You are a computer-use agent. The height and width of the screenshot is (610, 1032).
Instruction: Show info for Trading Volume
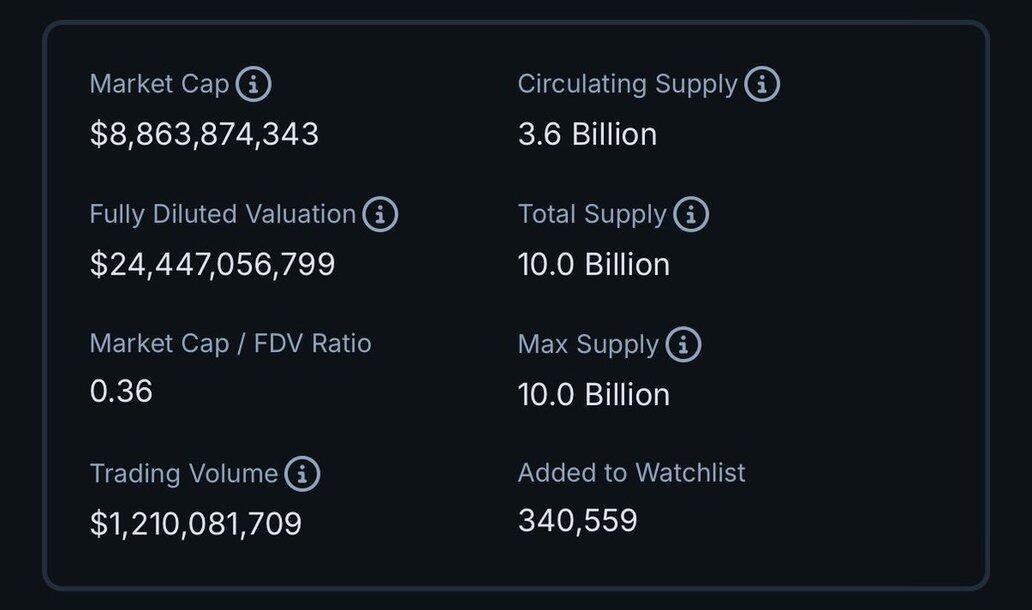pos(302,474)
